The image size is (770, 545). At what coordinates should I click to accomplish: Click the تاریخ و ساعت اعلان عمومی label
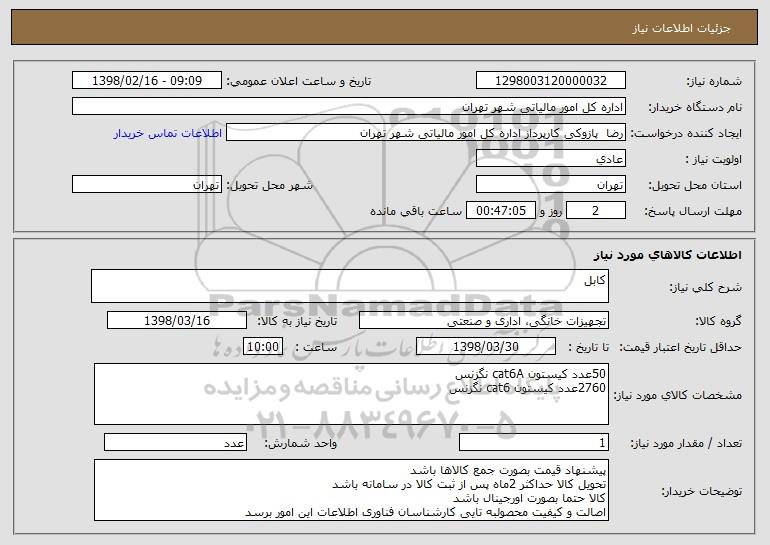click(299, 81)
